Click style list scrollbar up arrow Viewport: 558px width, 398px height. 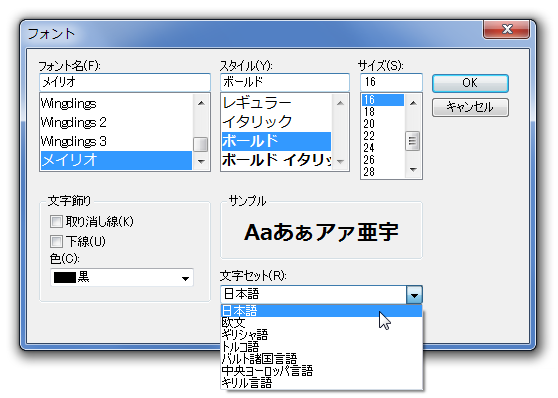click(340, 103)
